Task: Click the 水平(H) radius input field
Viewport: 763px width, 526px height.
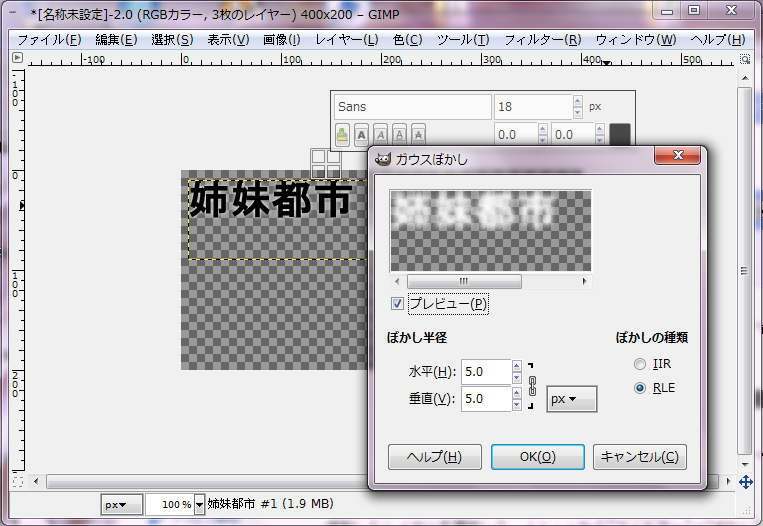Action: pos(486,372)
